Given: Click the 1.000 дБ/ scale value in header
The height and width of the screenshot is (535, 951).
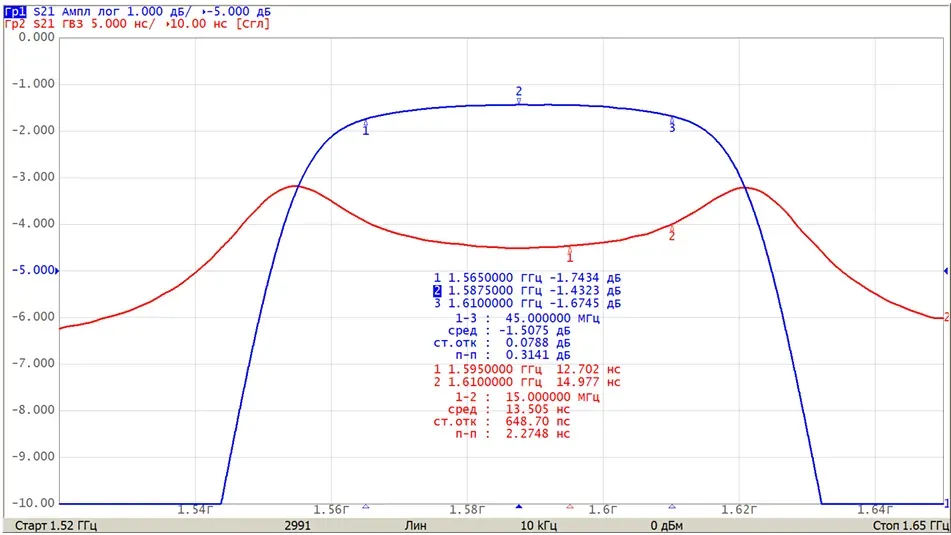Looking at the screenshot, I should [159, 12].
